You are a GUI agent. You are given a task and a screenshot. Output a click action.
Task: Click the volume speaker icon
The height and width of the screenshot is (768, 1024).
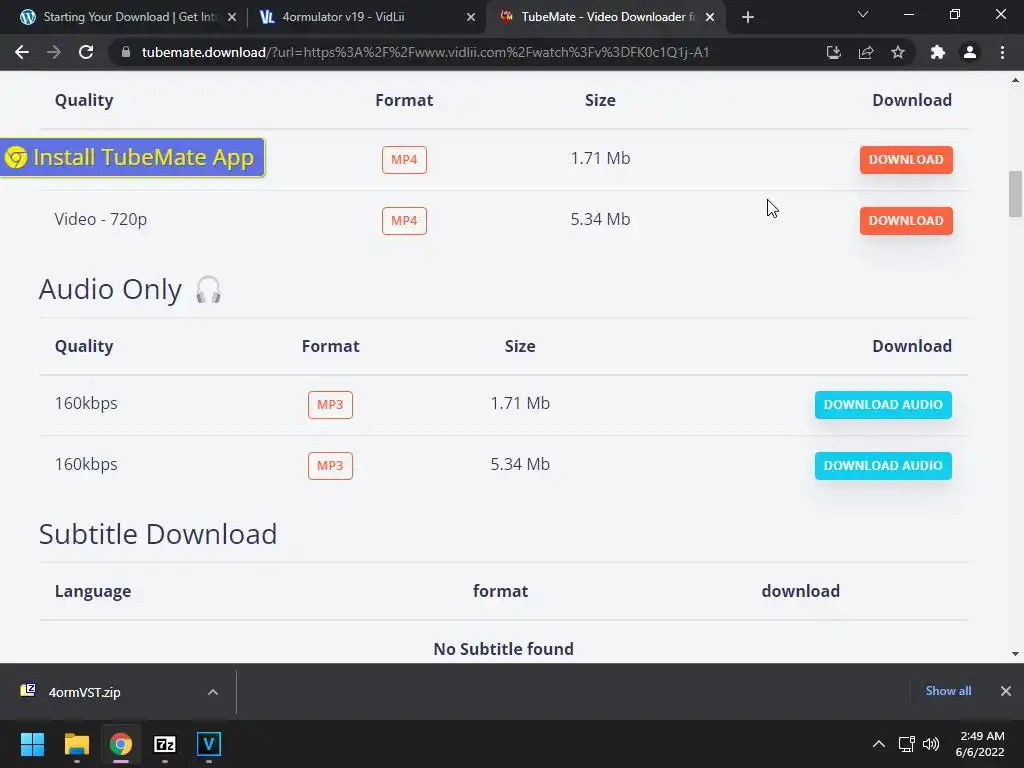click(x=931, y=744)
